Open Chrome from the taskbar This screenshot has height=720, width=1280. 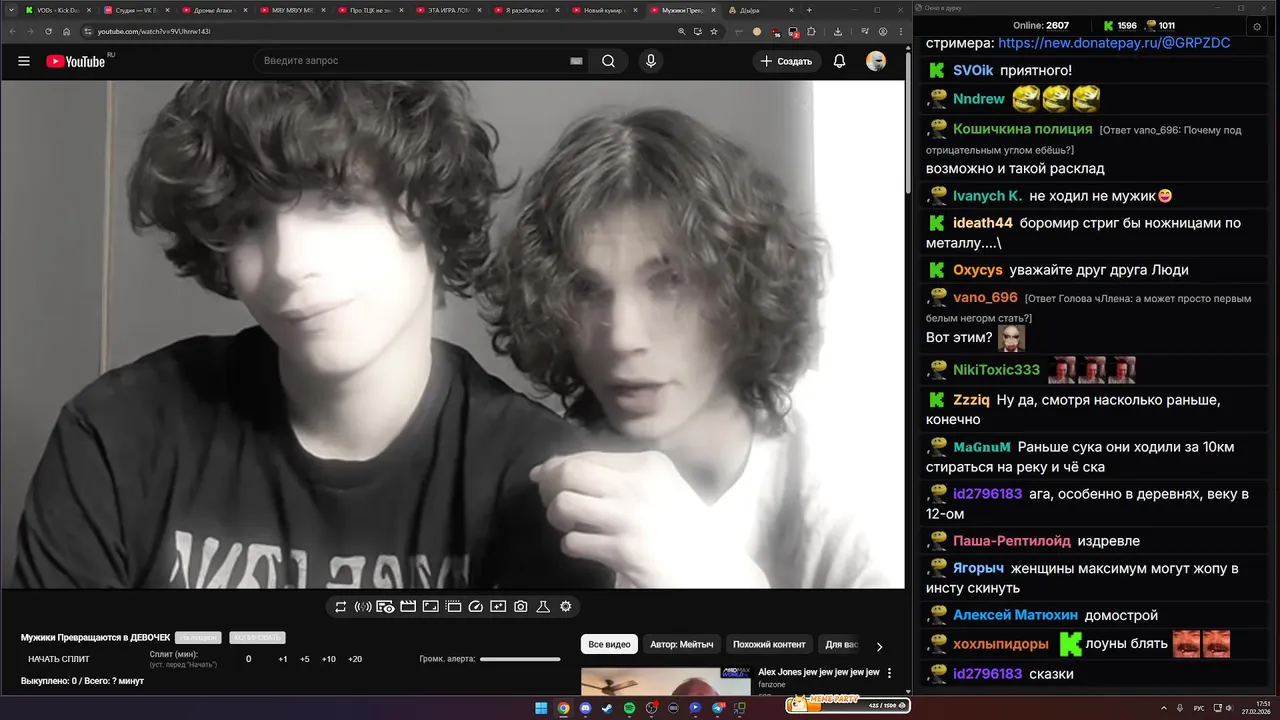pyautogui.click(x=563, y=708)
